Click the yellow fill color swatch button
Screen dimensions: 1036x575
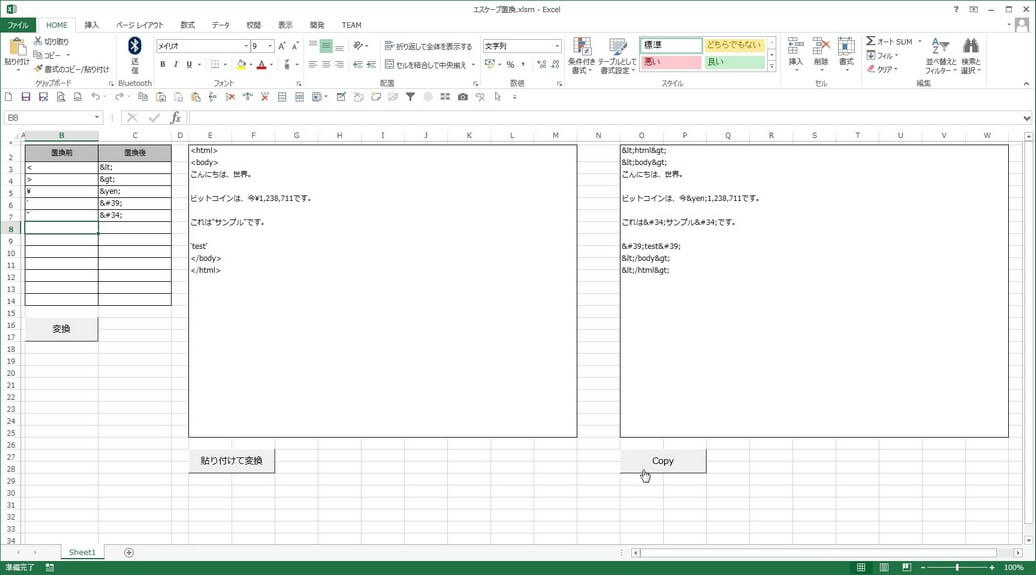[241, 65]
